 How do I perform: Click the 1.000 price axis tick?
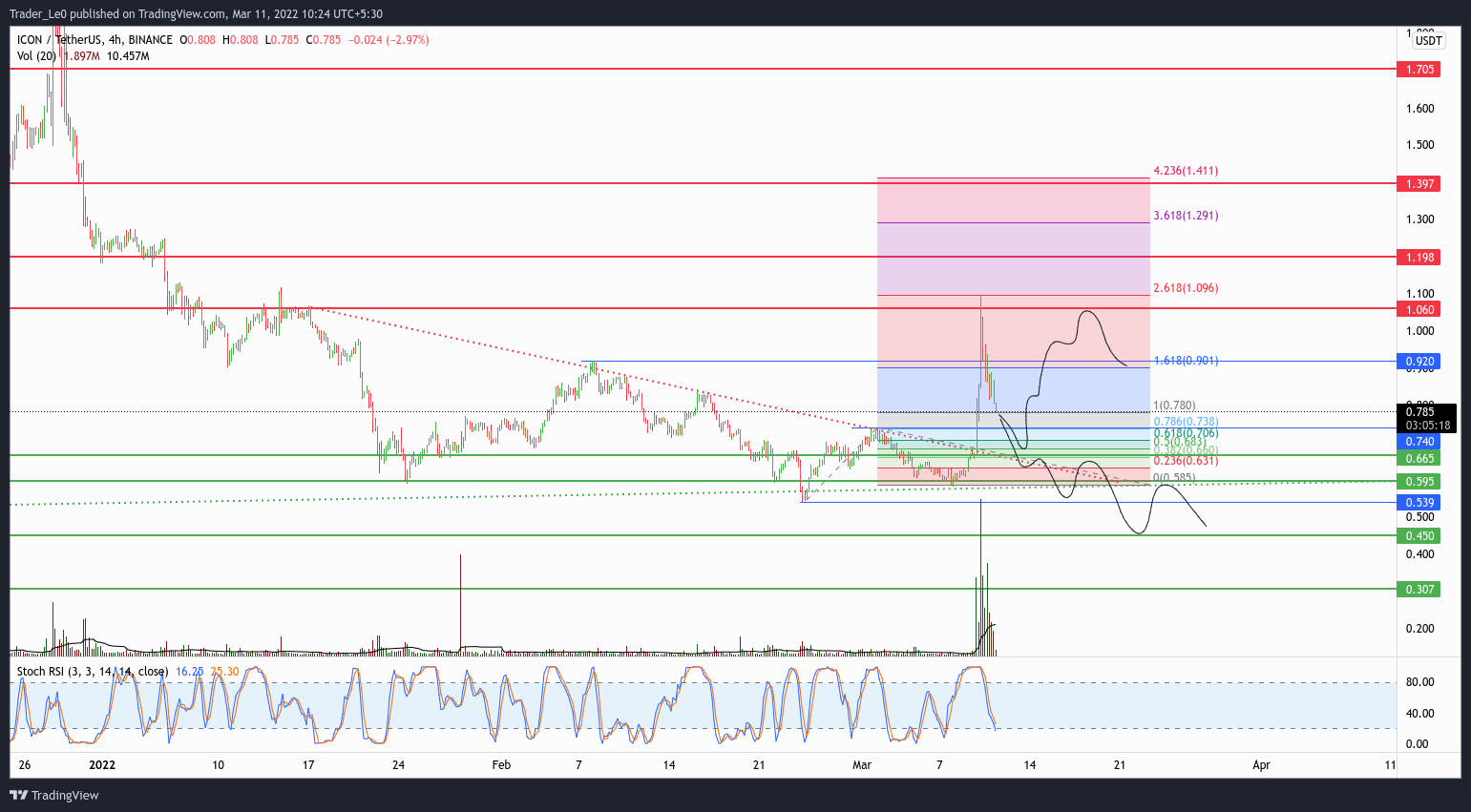pyautogui.click(x=1419, y=331)
